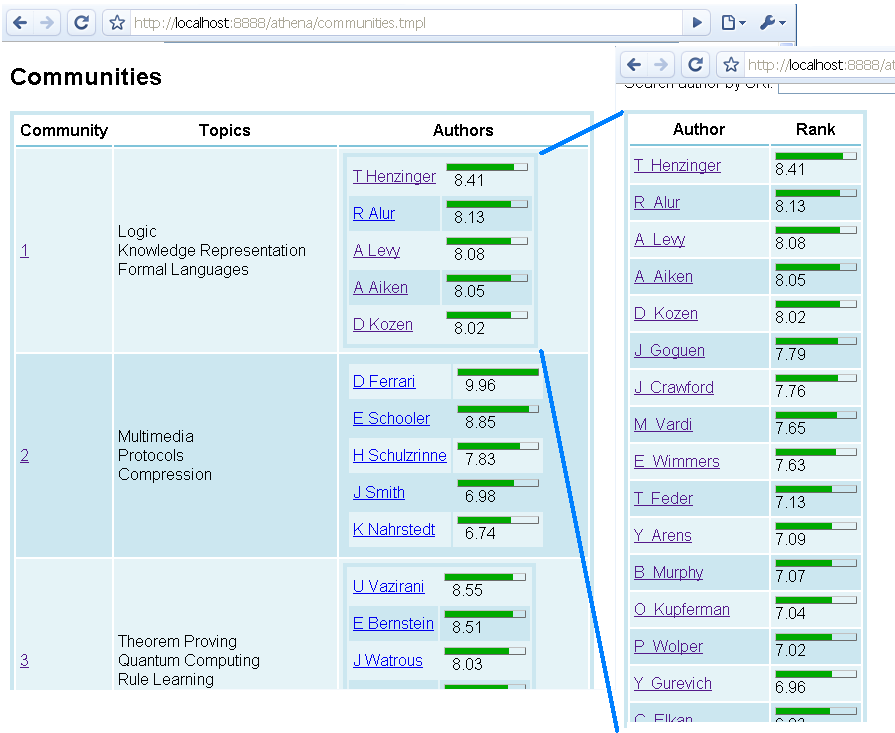Viewport: 895px width, 733px height.
Task: Select the Community column header
Action: 64,130
